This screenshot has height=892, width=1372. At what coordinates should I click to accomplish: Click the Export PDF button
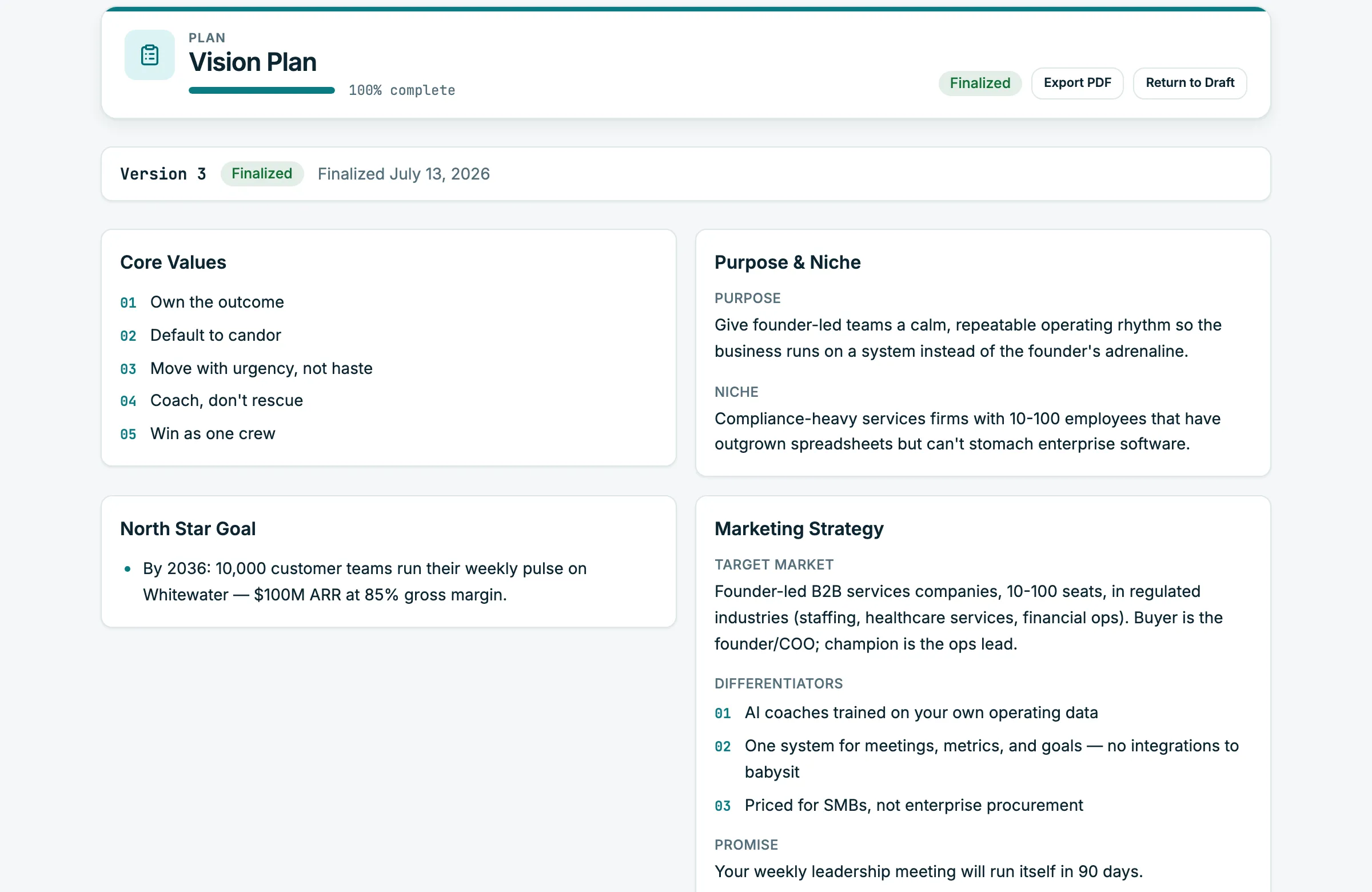pyautogui.click(x=1077, y=83)
